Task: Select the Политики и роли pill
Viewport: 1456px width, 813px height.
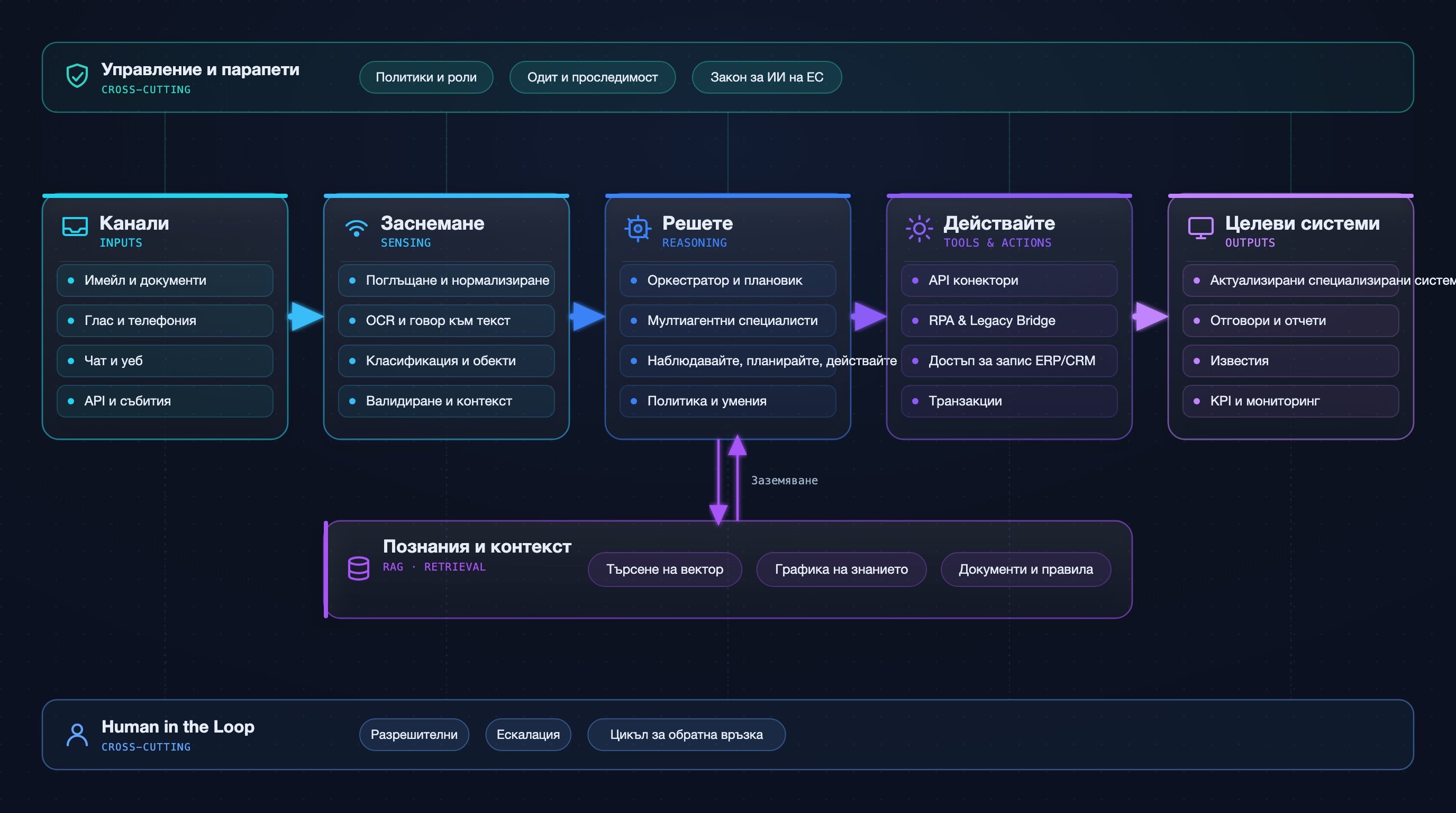Action: click(x=426, y=77)
